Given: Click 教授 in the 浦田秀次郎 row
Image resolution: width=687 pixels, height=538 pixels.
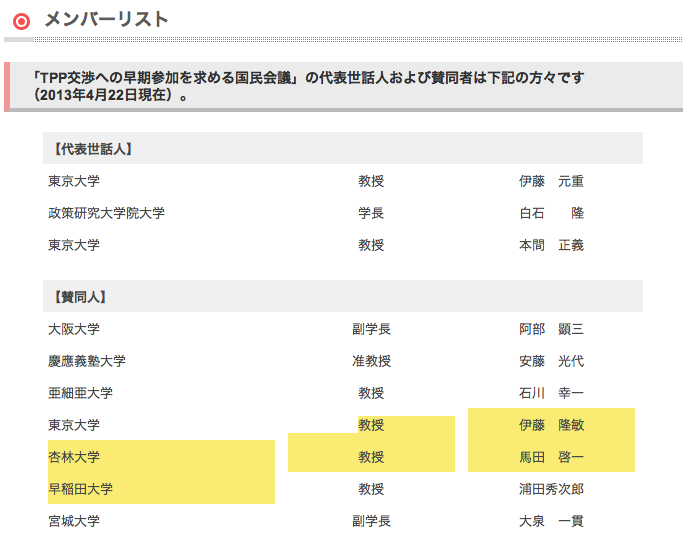Looking at the screenshot, I should pos(371,489).
